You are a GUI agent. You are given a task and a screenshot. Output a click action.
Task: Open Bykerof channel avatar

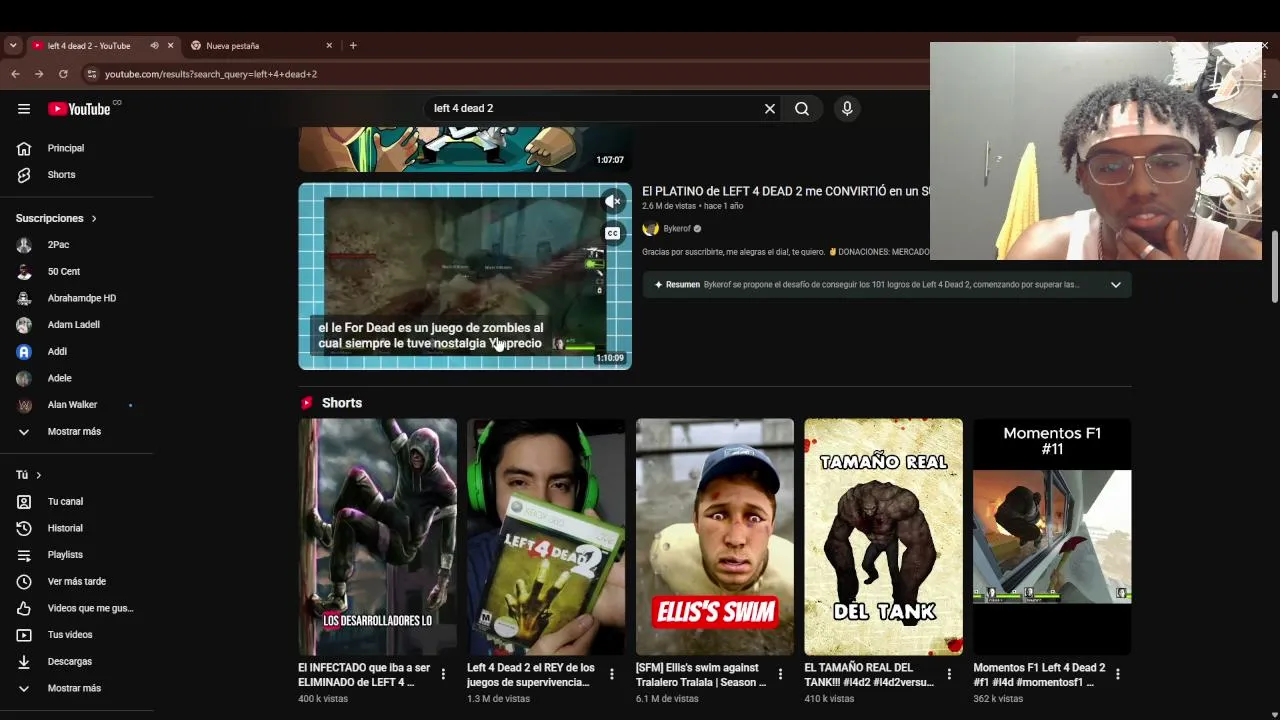(x=650, y=229)
